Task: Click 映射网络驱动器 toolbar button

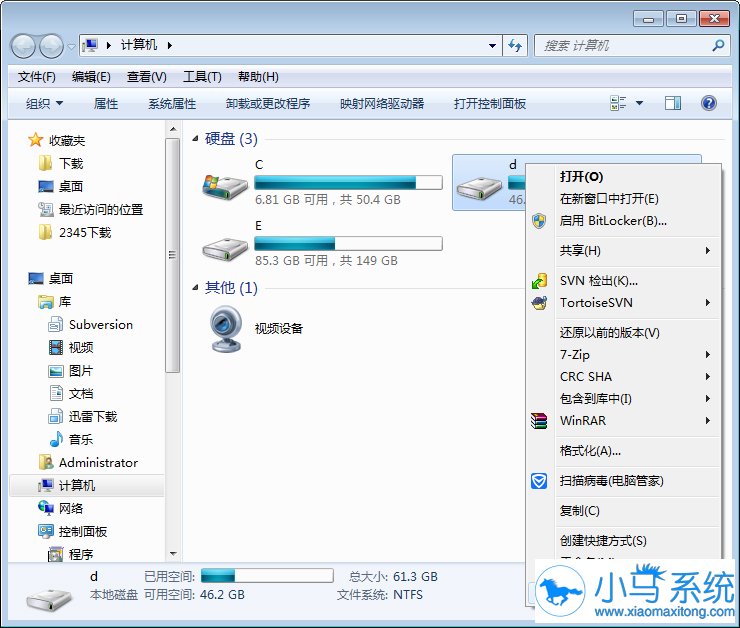Action: [x=382, y=103]
